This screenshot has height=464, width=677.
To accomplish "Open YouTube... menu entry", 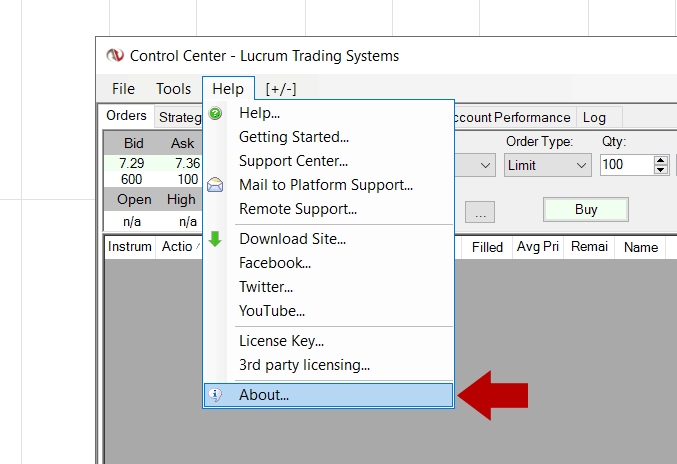I will pos(328,311).
